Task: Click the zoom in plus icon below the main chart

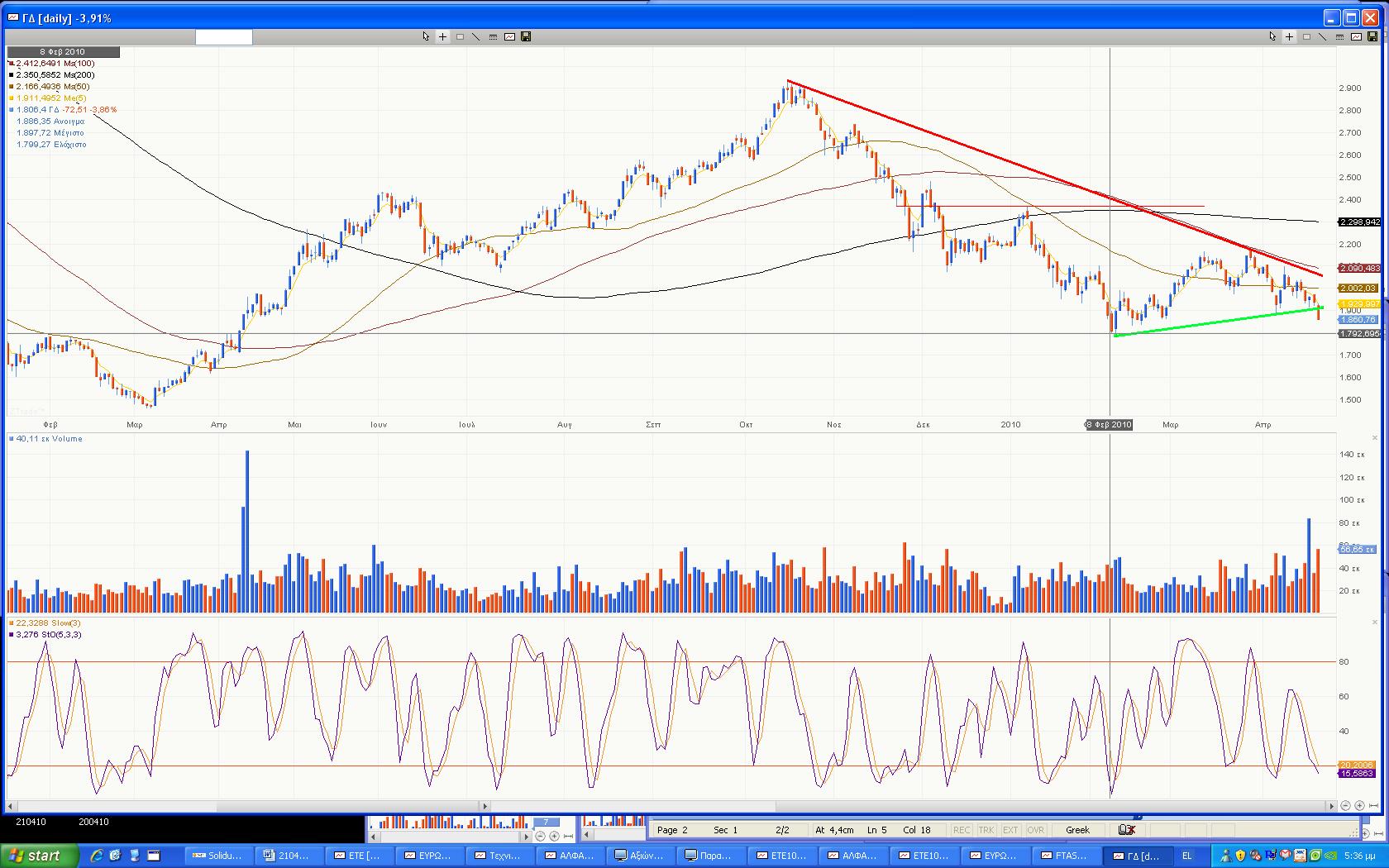Action: [x=1359, y=805]
